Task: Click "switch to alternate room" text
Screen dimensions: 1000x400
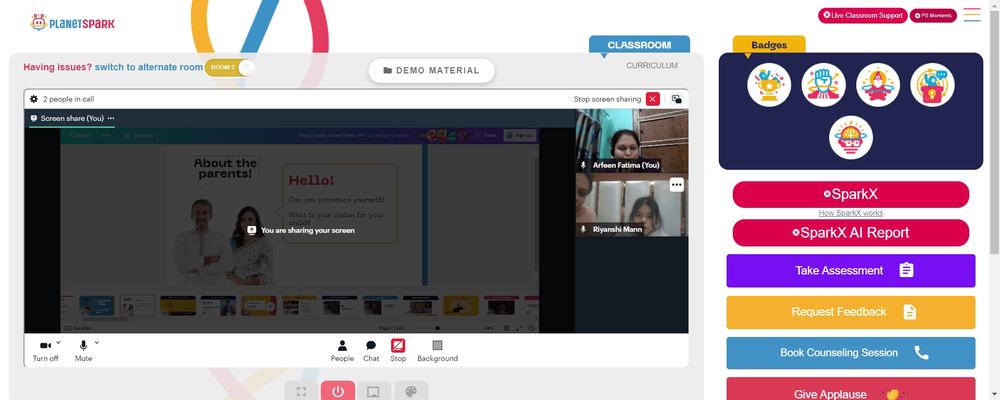Action: point(149,67)
